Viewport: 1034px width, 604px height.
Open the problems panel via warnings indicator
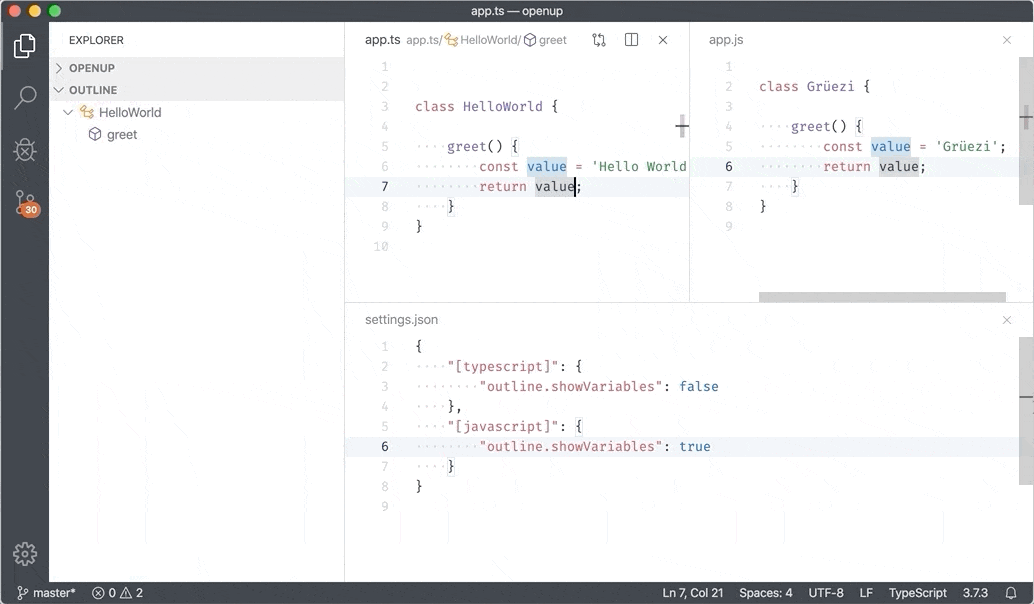coord(119,592)
